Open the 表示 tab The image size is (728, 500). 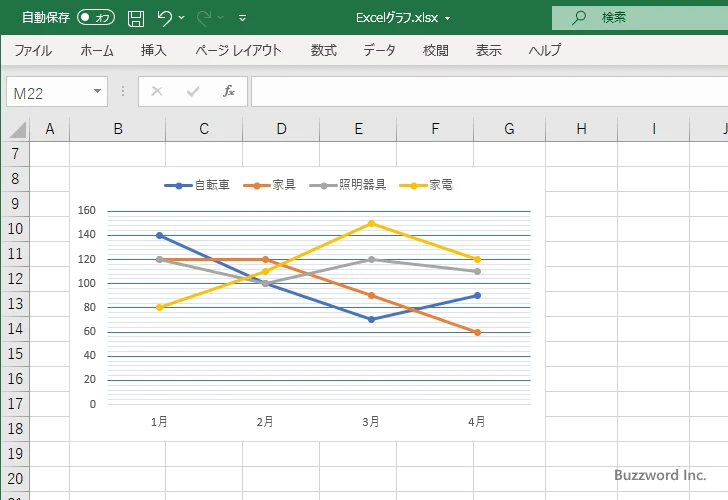488,50
